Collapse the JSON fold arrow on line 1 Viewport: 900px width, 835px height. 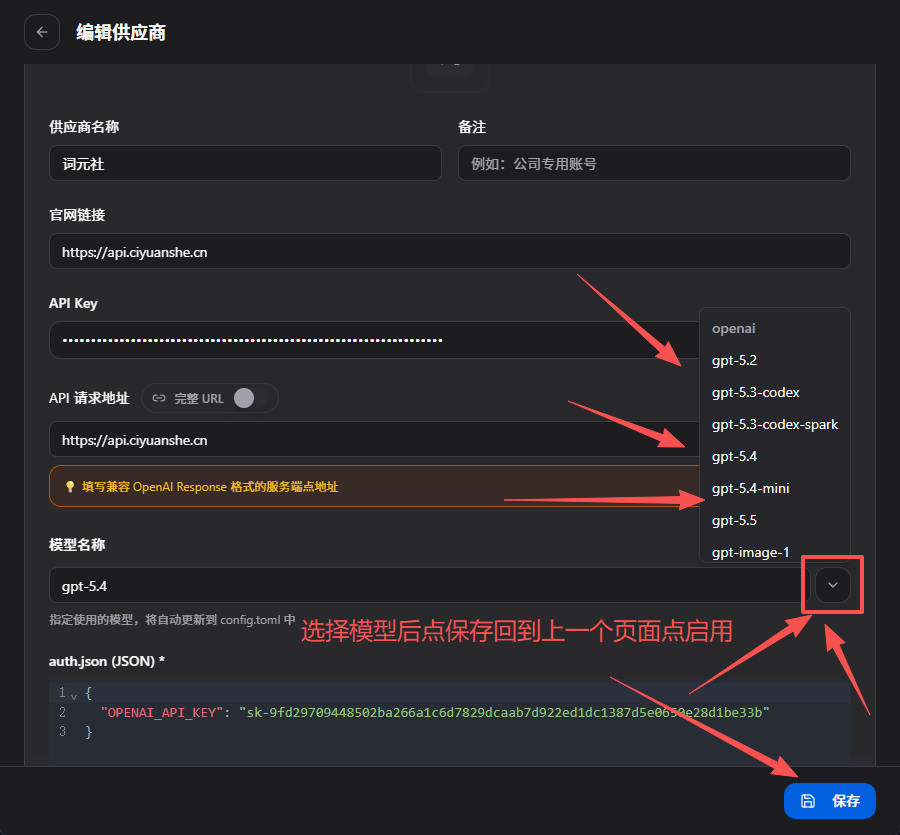[x=74, y=697]
